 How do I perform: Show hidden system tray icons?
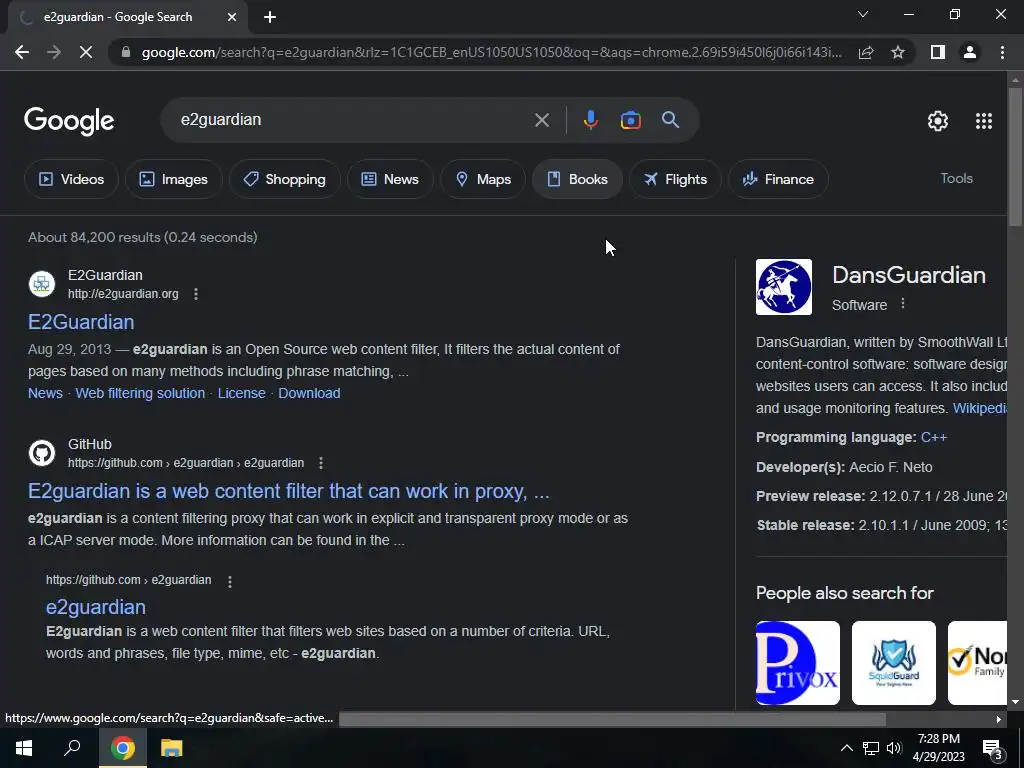[846, 748]
